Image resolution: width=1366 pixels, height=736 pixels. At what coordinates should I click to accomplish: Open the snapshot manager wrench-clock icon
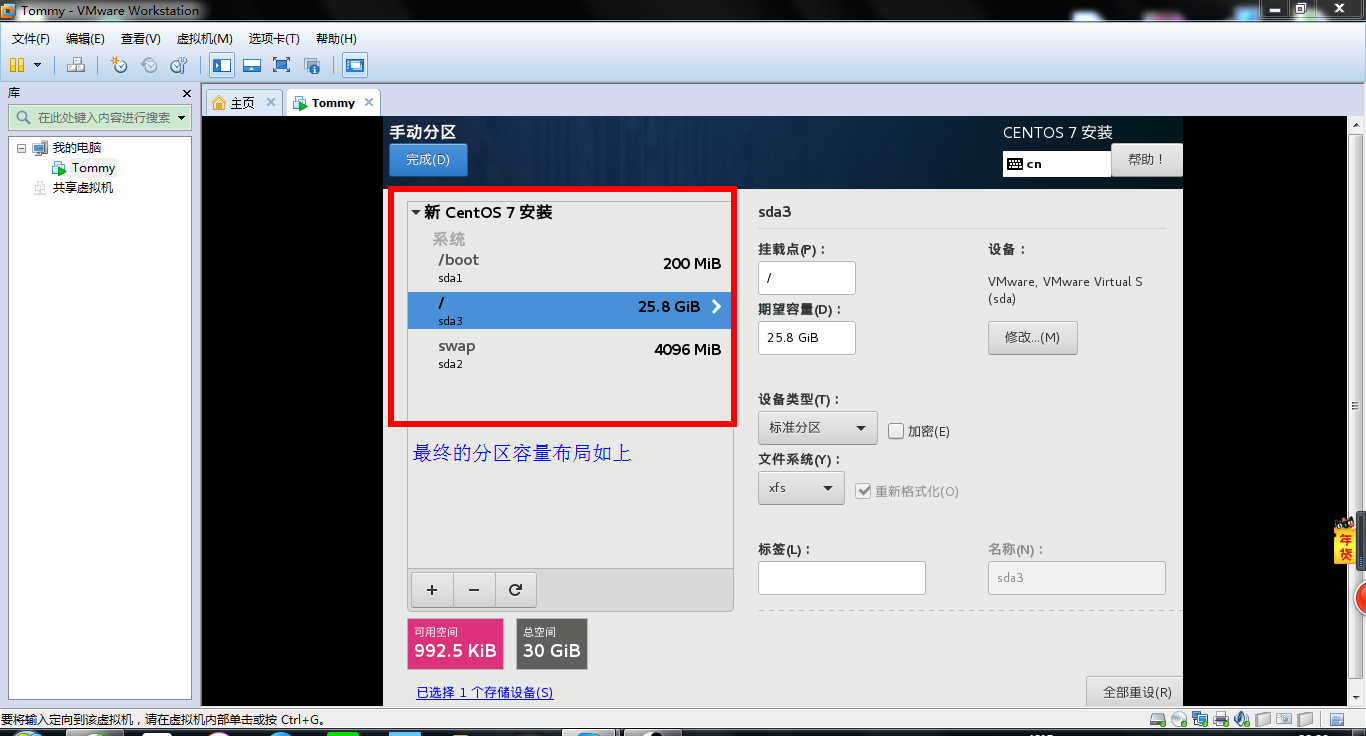(x=179, y=65)
